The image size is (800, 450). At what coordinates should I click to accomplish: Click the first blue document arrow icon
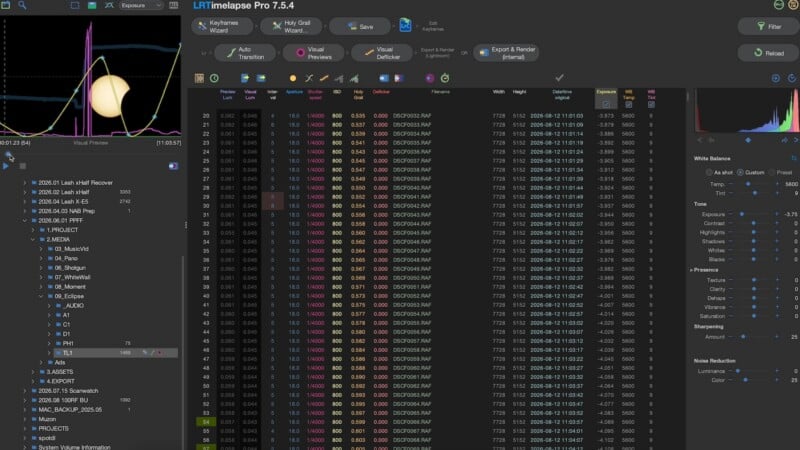click(245, 78)
